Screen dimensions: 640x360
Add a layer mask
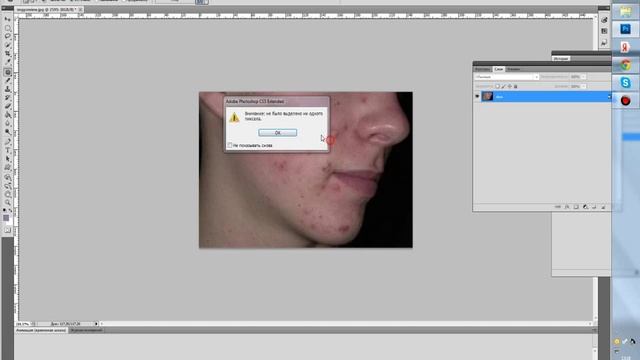576,207
